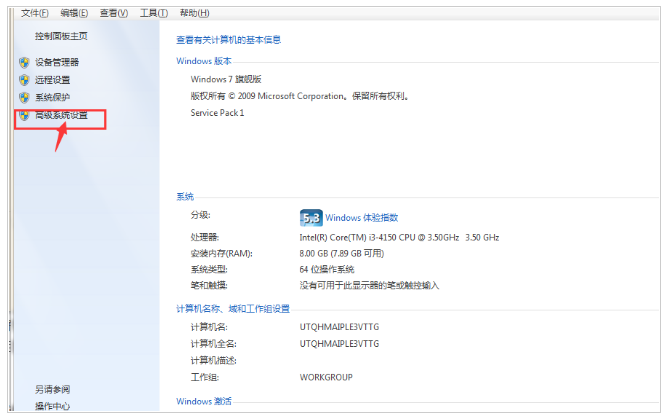Click the WORKGROUP value
664x416 pixels.
(x=326, y=377)
